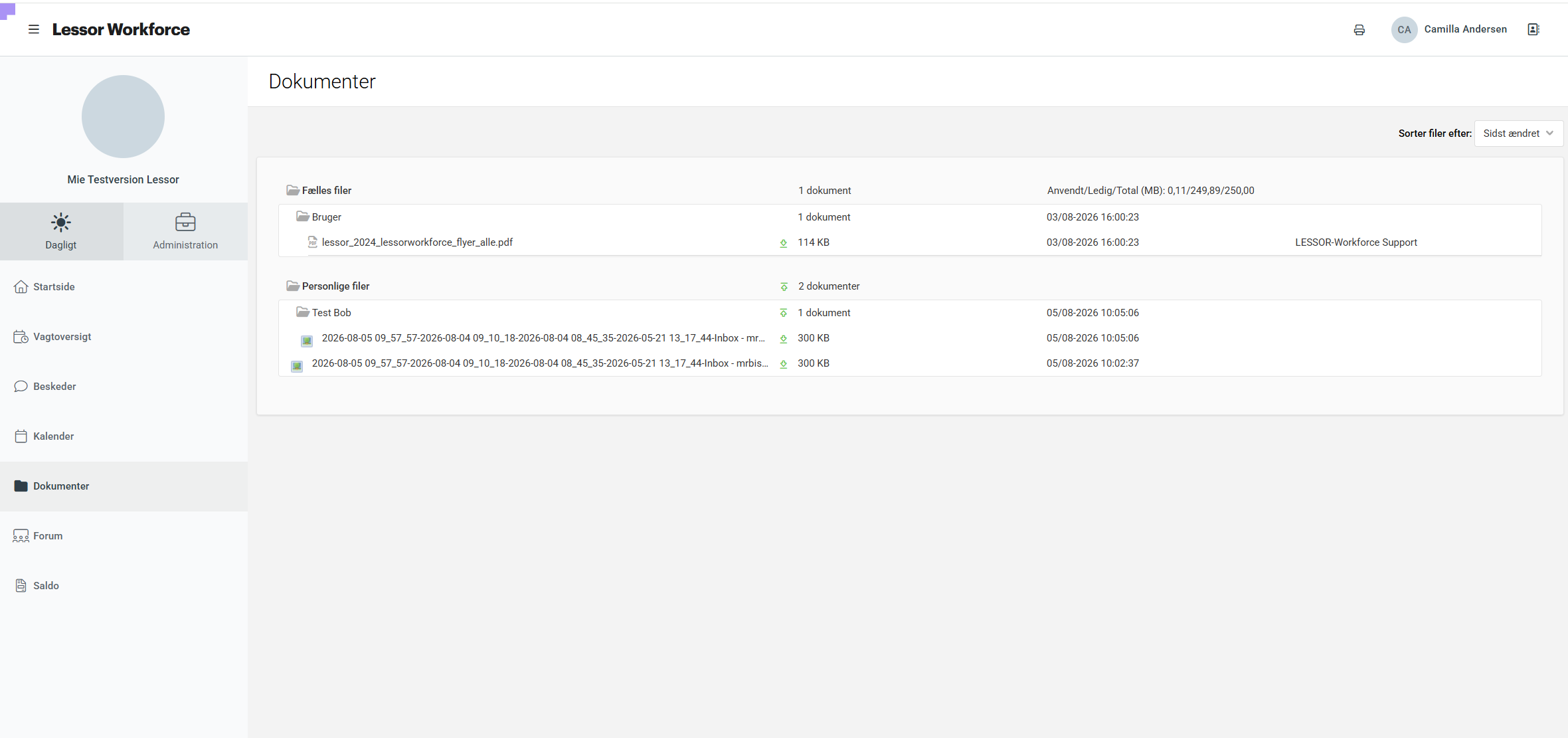Click the Lessor Workforce logo
This screenshot has height=738, width=1568.
[121, 29]
